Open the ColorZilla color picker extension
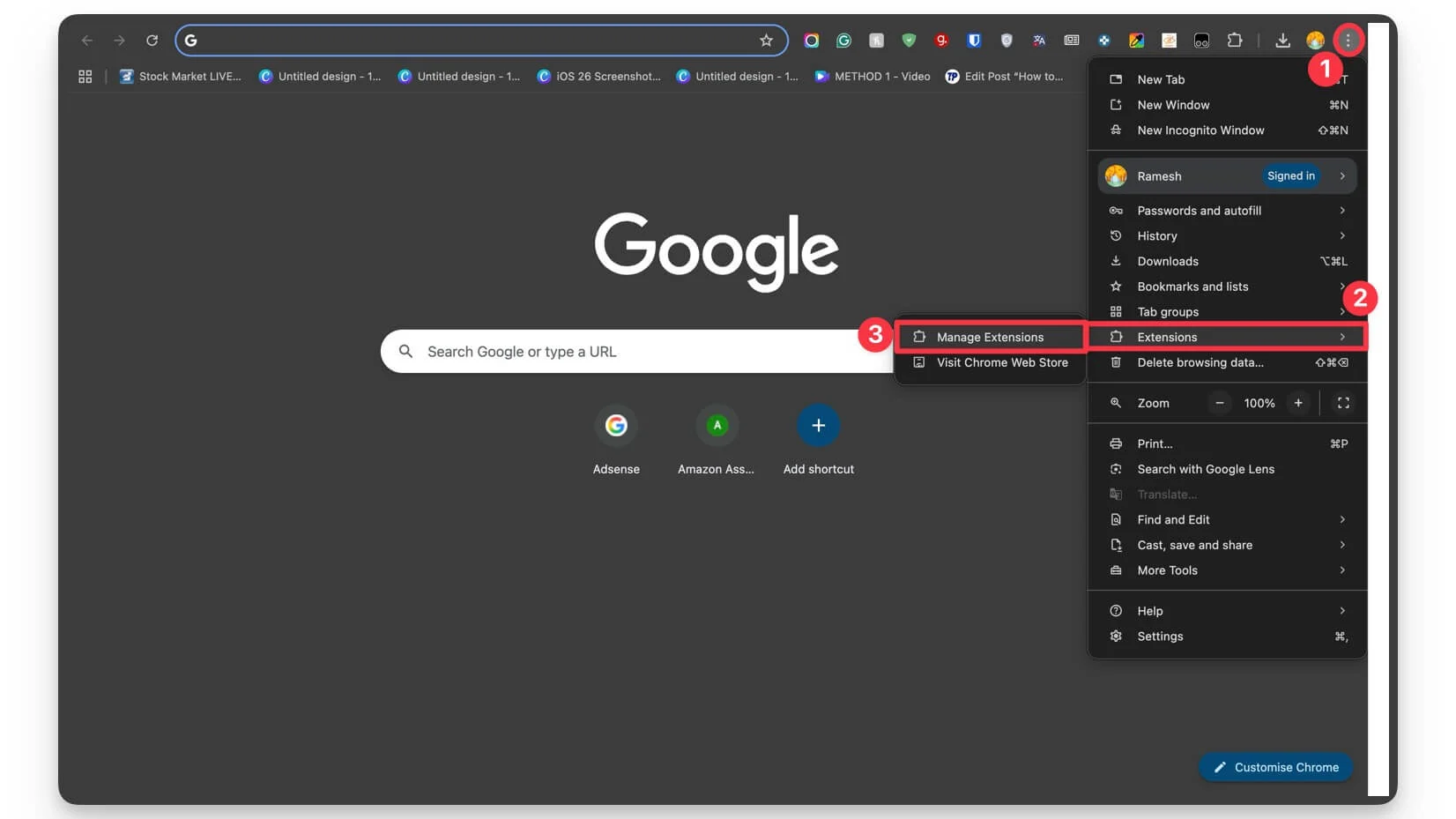The height and width of the screenshot is (819, 1456). click(1137, 41)
